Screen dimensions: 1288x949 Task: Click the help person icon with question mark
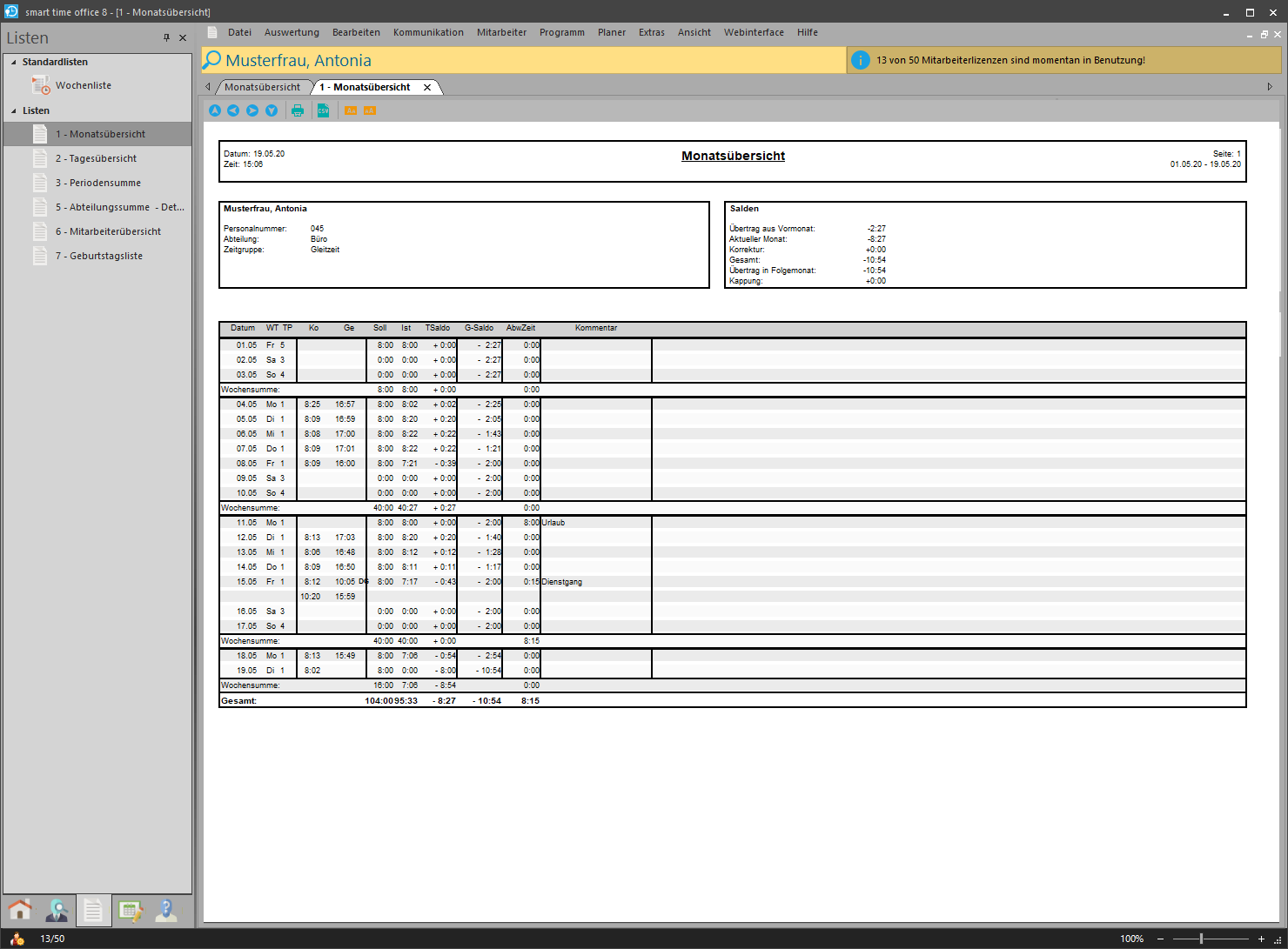tap(166, 910)
